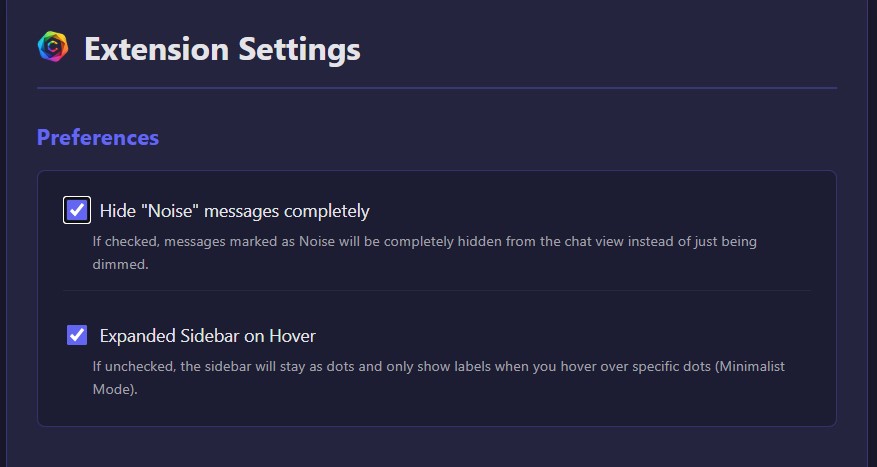Viewport: 877px width, 467px height.
Task: Click the word "(Minimalist" in the sidebar description
Action: [x=748, y=366]
